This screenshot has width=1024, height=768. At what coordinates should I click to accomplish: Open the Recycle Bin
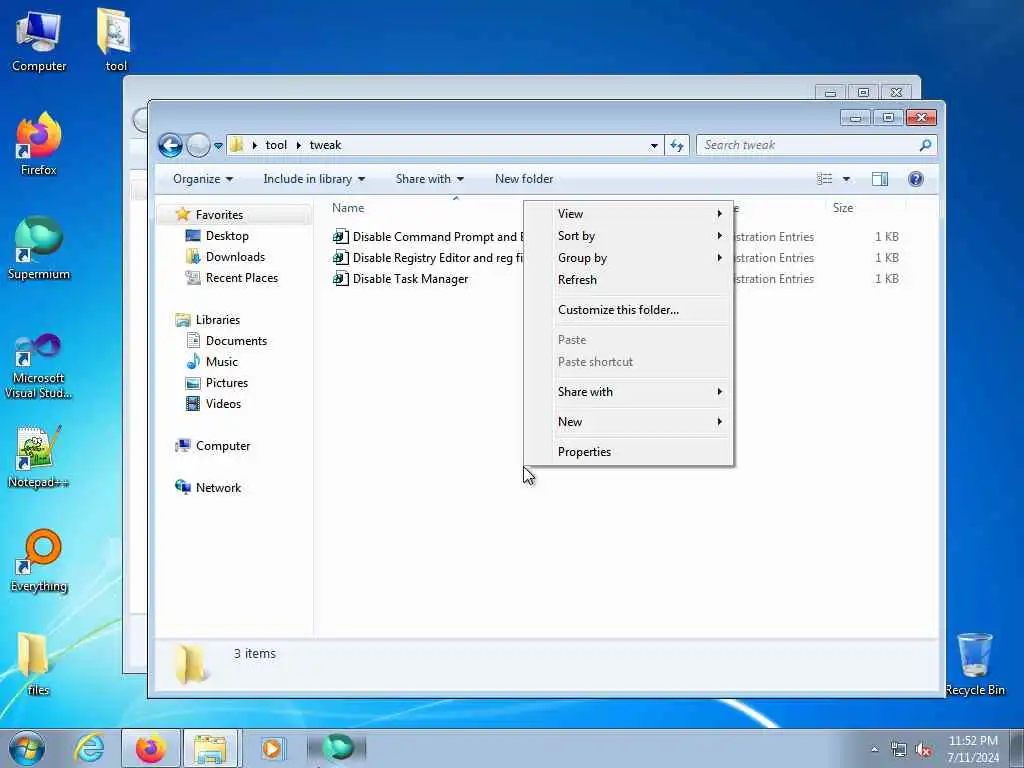974,664
